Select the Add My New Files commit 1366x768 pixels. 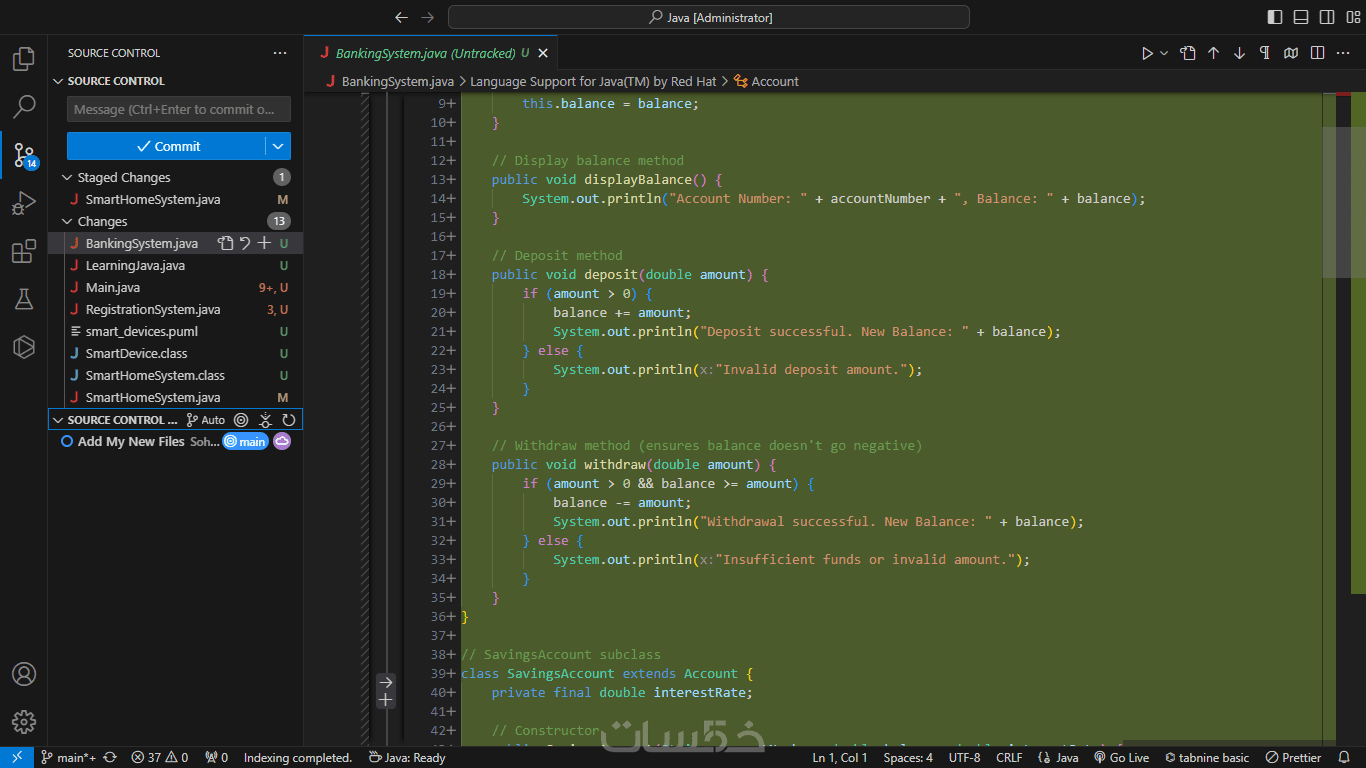(x=176, y=441)
